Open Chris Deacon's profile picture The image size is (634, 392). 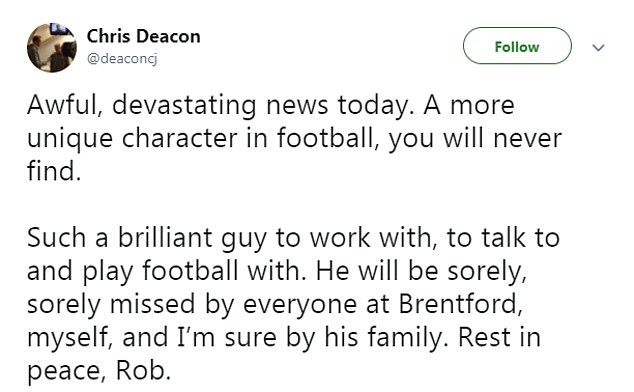click(52, 48)
